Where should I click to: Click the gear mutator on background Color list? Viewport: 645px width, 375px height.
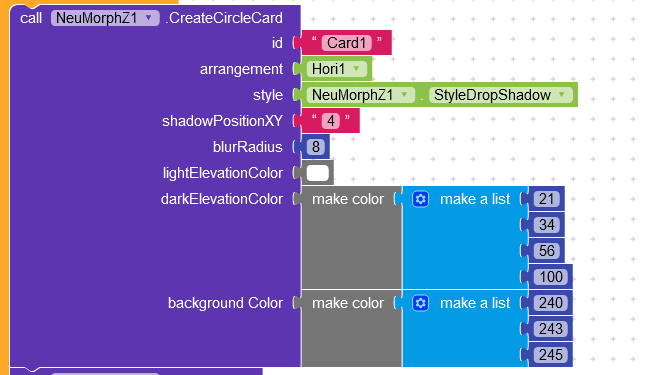tap(420, 303)
